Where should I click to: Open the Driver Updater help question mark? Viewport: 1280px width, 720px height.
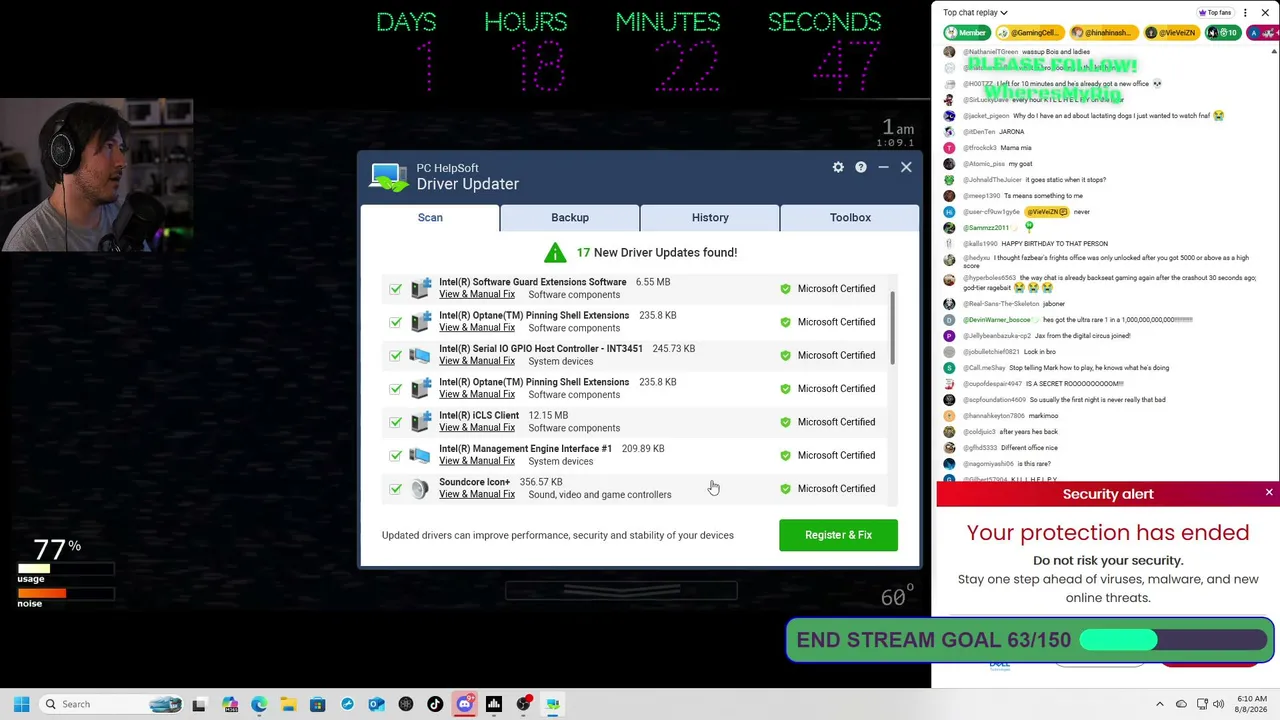tap(860, 167)
